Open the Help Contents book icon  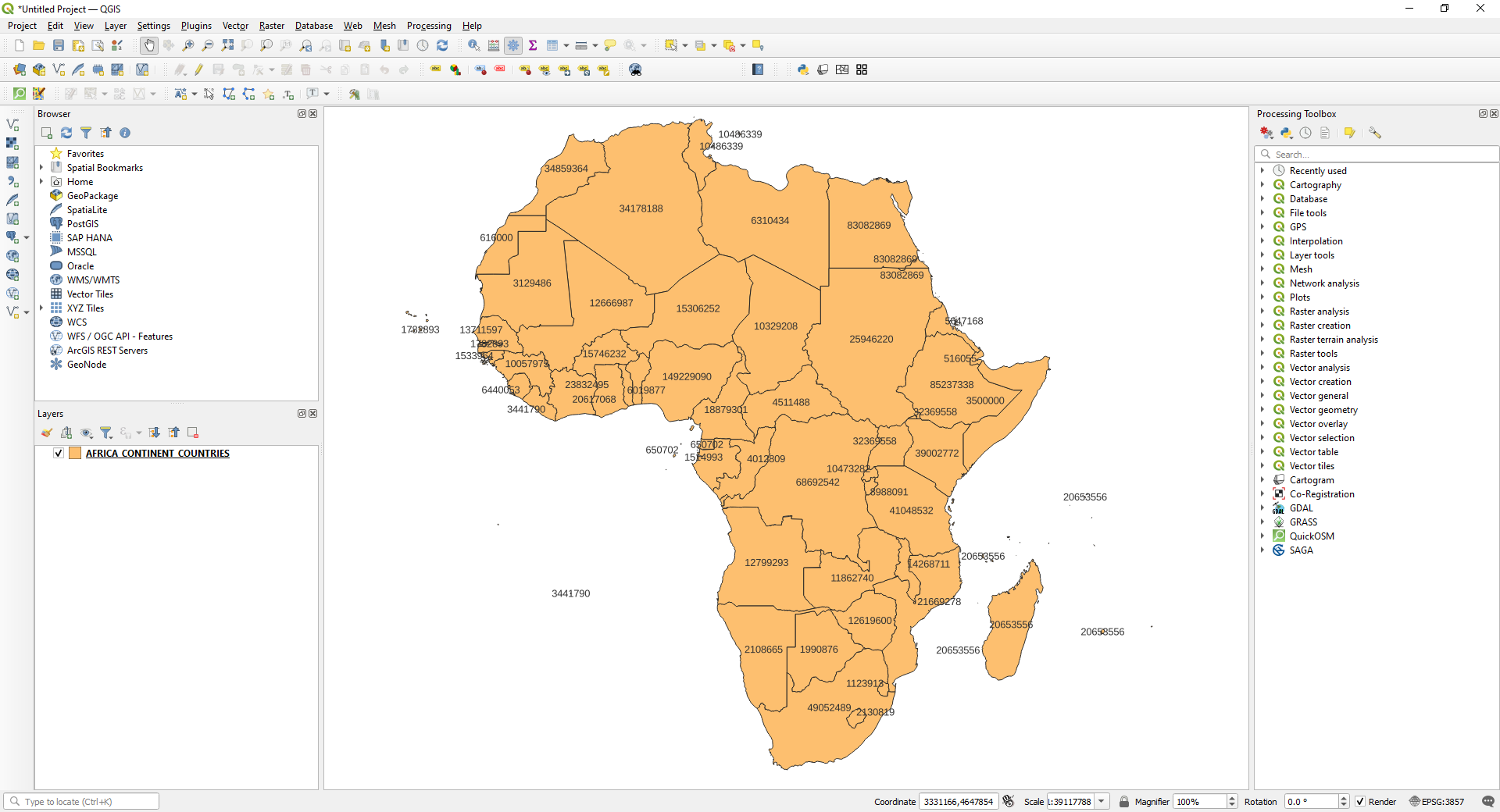pos(758,69)
